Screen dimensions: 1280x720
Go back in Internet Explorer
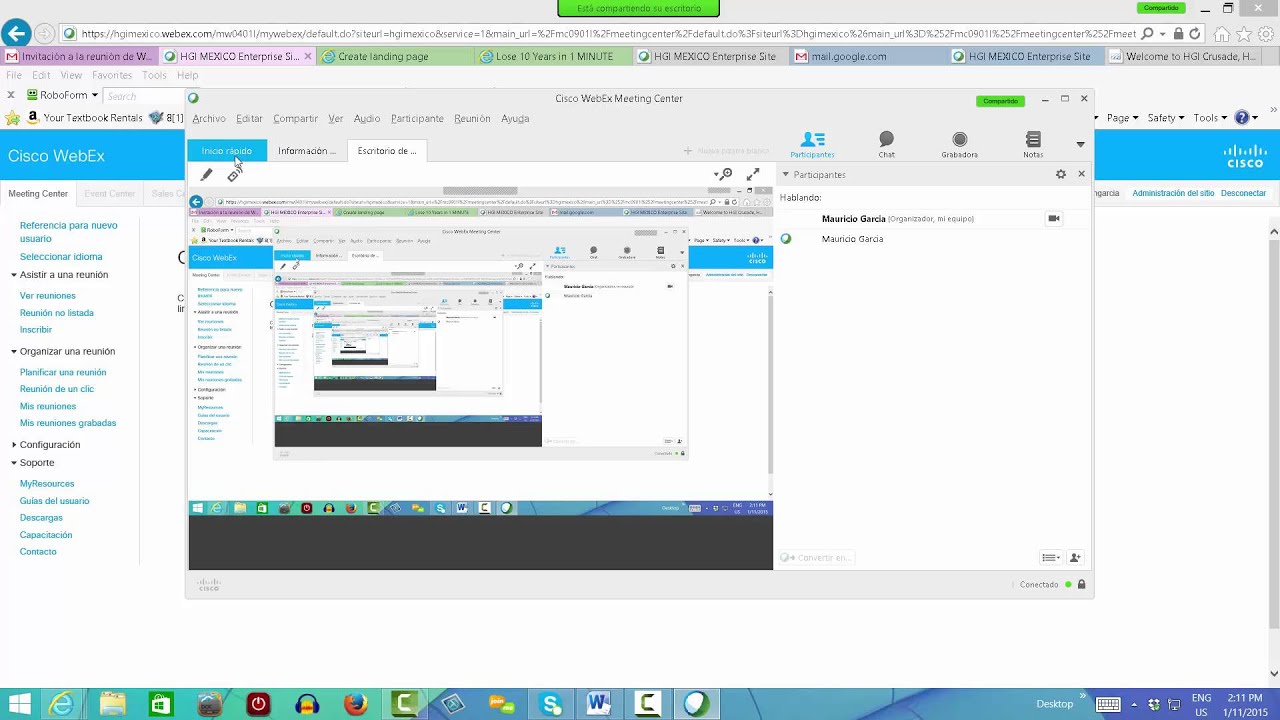tap(14, 34)
